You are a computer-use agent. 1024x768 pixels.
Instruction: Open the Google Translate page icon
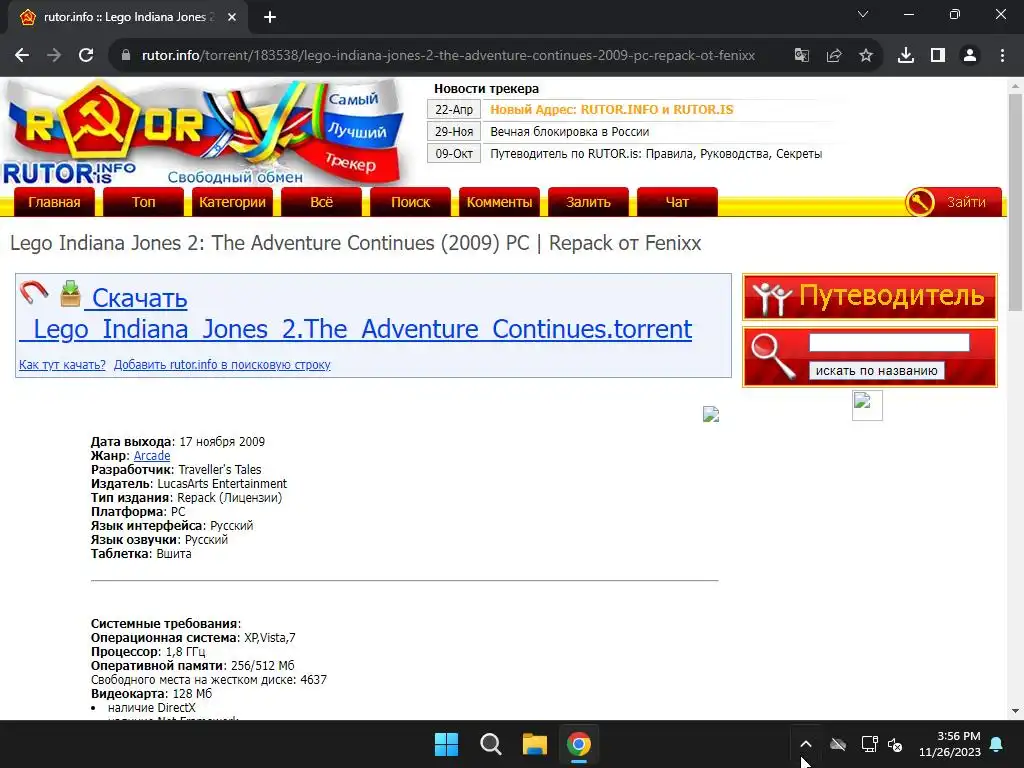click(802, 56)
